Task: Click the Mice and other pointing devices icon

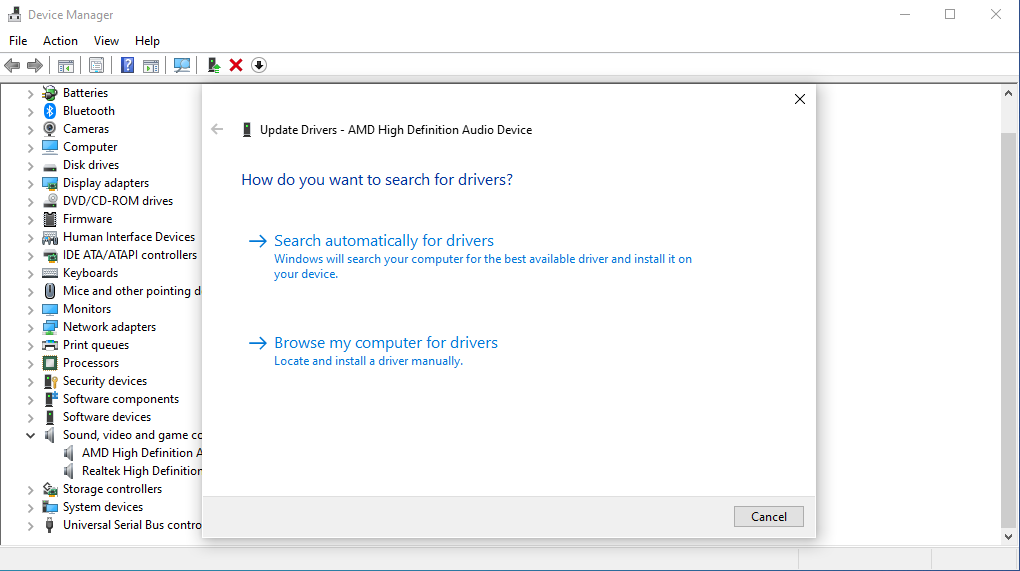Action: coord(49,291)
